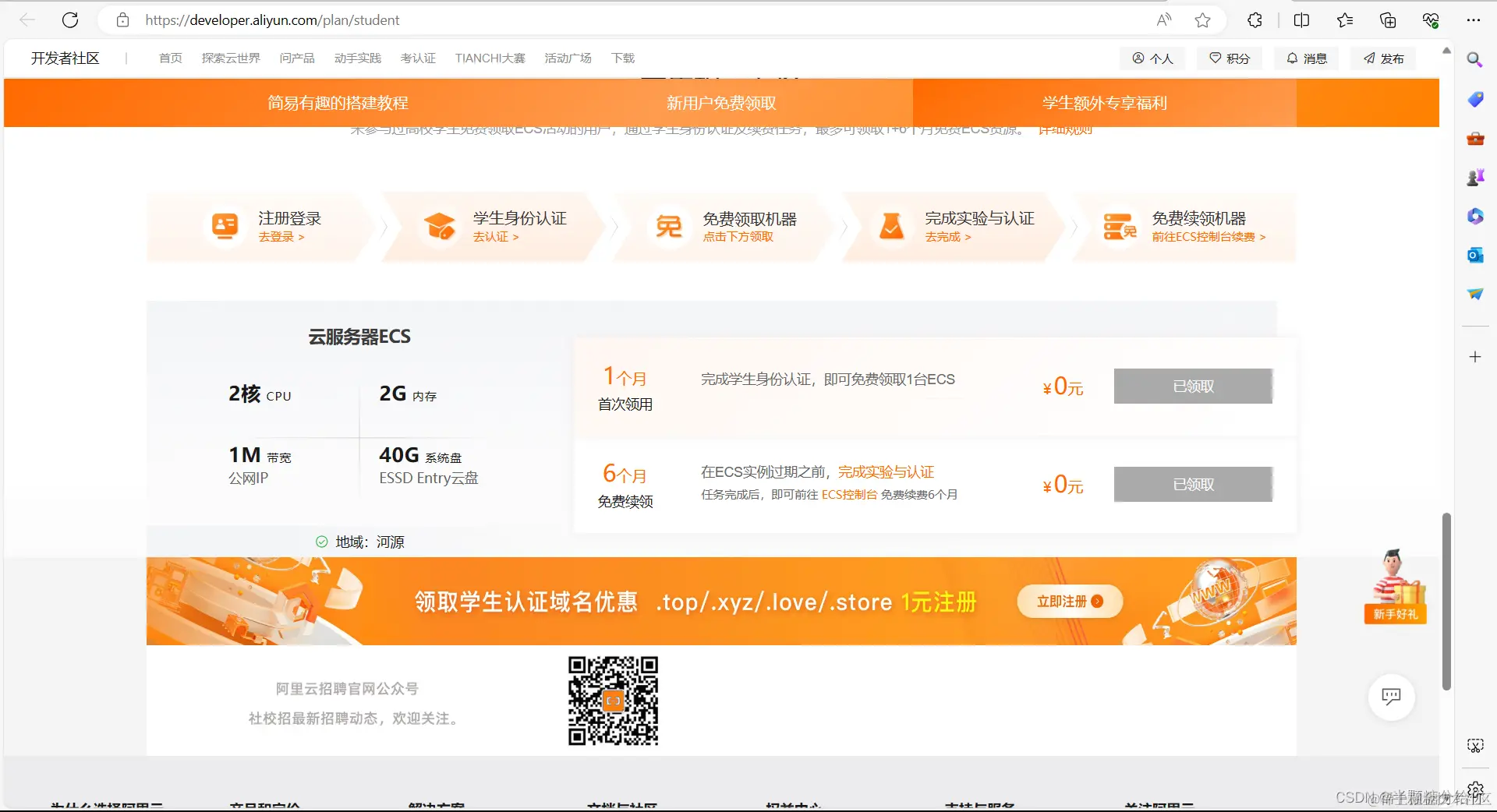Open Browser essentials heart icon
1497x812 pixels.
click(1431, 20)
